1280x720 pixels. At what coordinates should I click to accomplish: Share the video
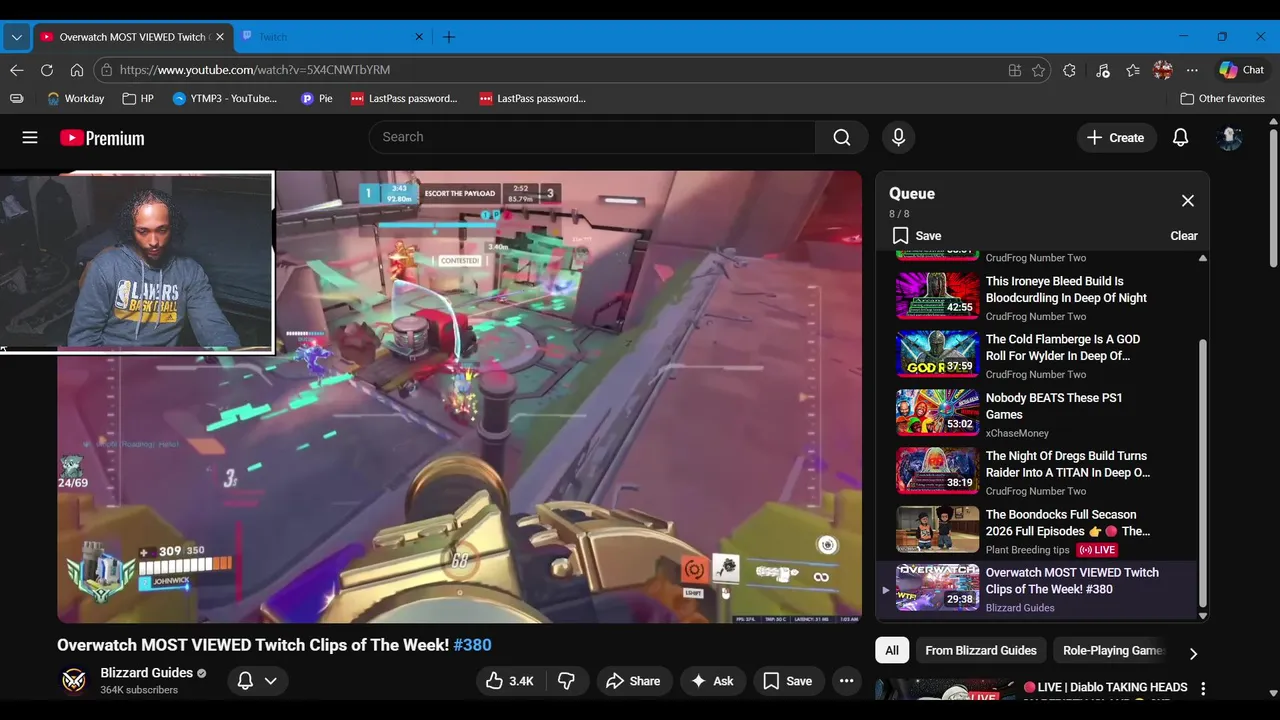[634, 681]
